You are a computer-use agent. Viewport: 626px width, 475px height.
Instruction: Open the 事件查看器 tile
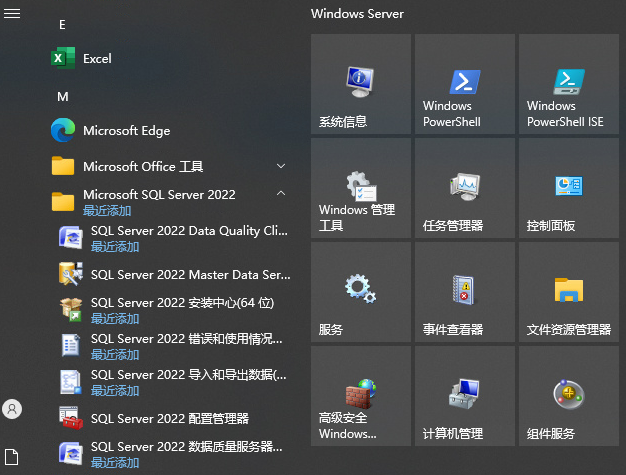tap(465, 292)
